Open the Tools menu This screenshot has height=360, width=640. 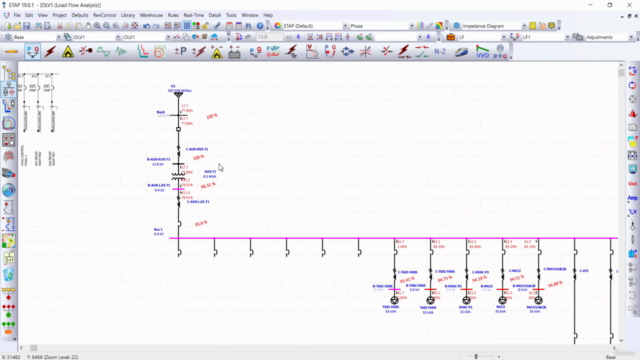231,15
